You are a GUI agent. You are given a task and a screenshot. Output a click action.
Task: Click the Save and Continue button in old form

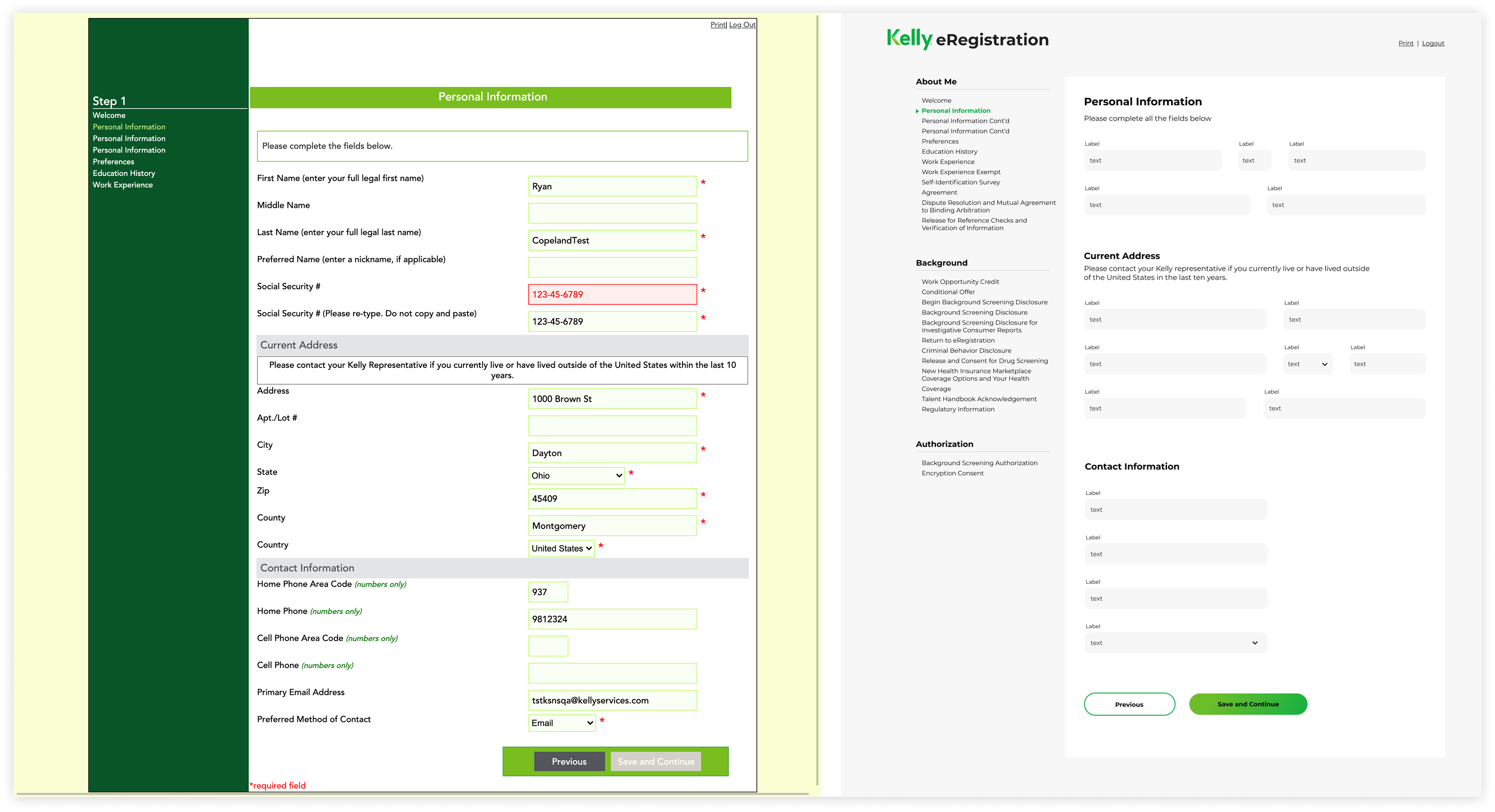(x=656, y=761)
